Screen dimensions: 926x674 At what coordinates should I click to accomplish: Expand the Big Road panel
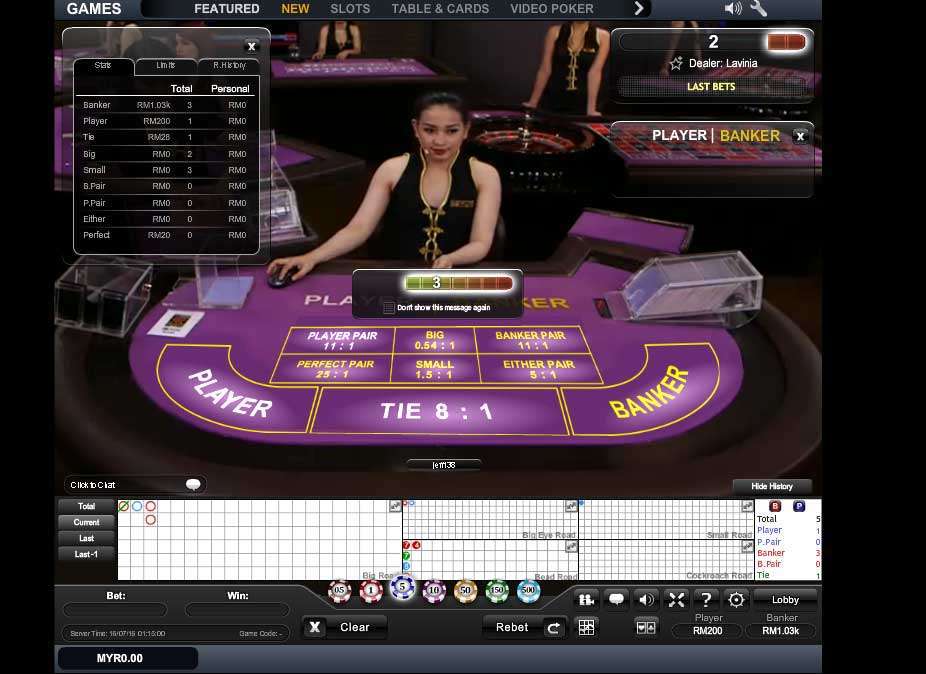pyautogui.click(x=395, y=506)
